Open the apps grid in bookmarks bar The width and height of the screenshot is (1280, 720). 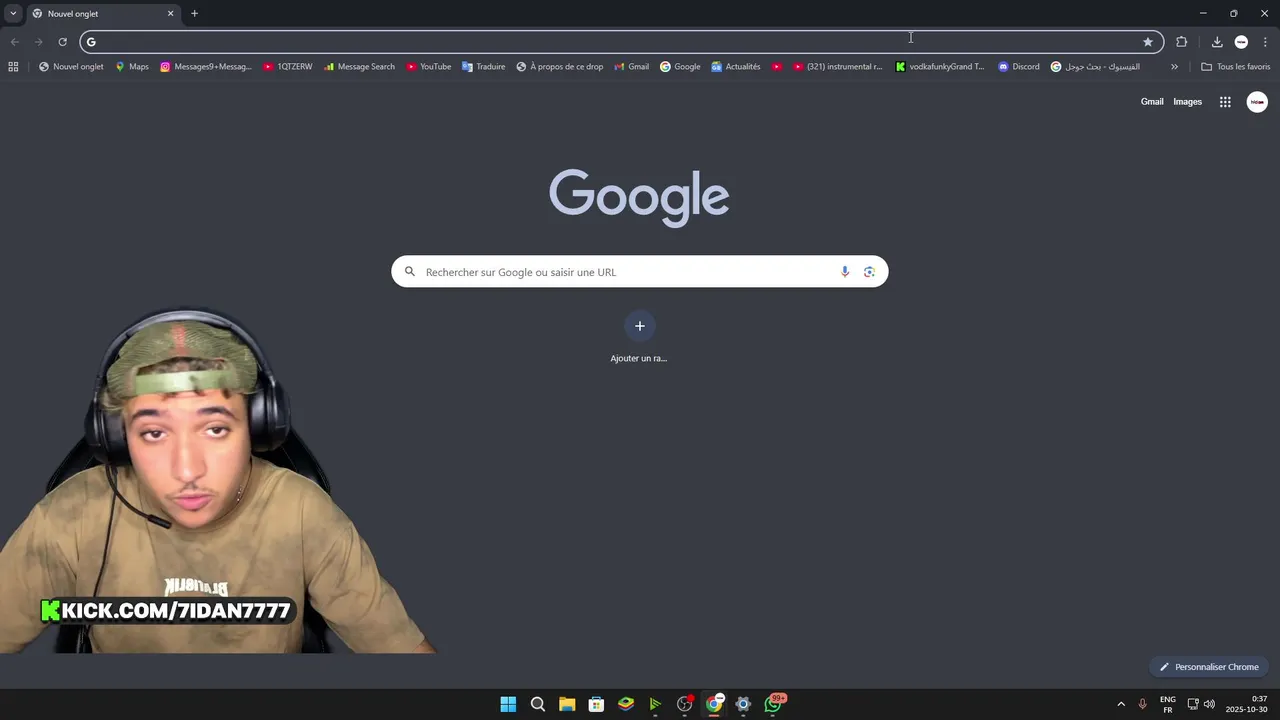[x=13, y=67]
